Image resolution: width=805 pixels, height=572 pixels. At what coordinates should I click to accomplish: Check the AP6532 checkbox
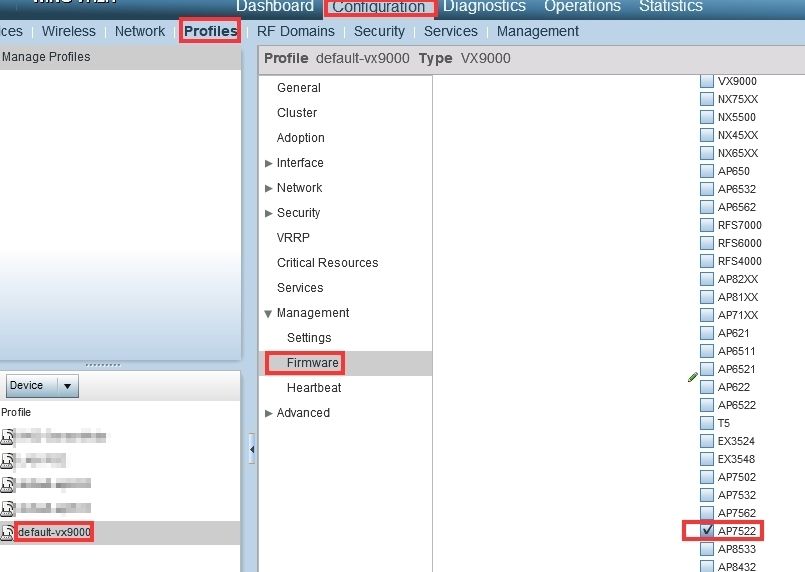coord(707,189)
